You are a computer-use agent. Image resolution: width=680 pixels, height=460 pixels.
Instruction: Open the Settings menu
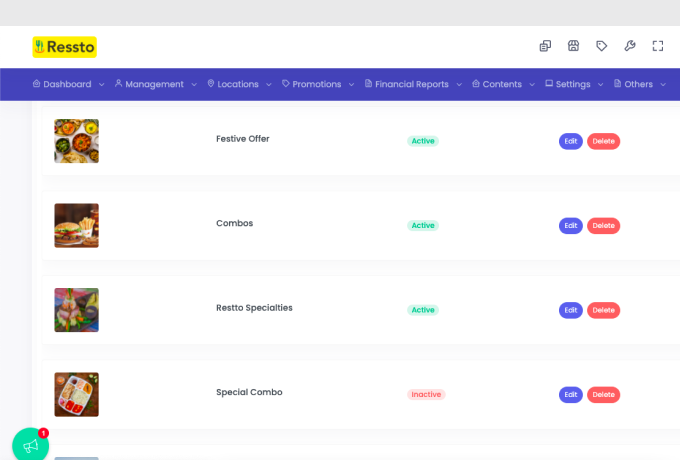(x=574, y=84)
